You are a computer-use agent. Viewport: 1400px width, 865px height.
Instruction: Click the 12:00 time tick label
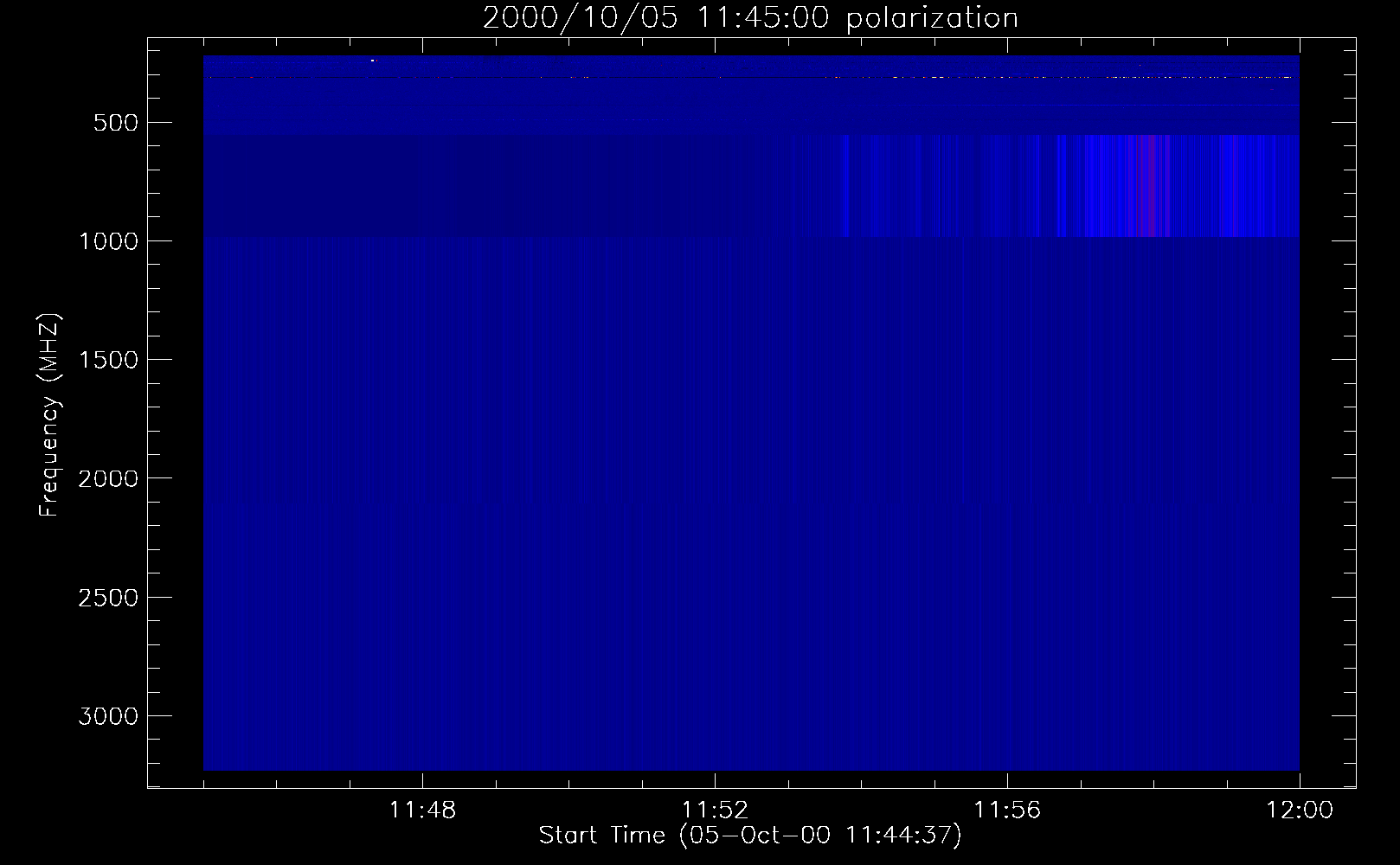tap(1300, 811)
